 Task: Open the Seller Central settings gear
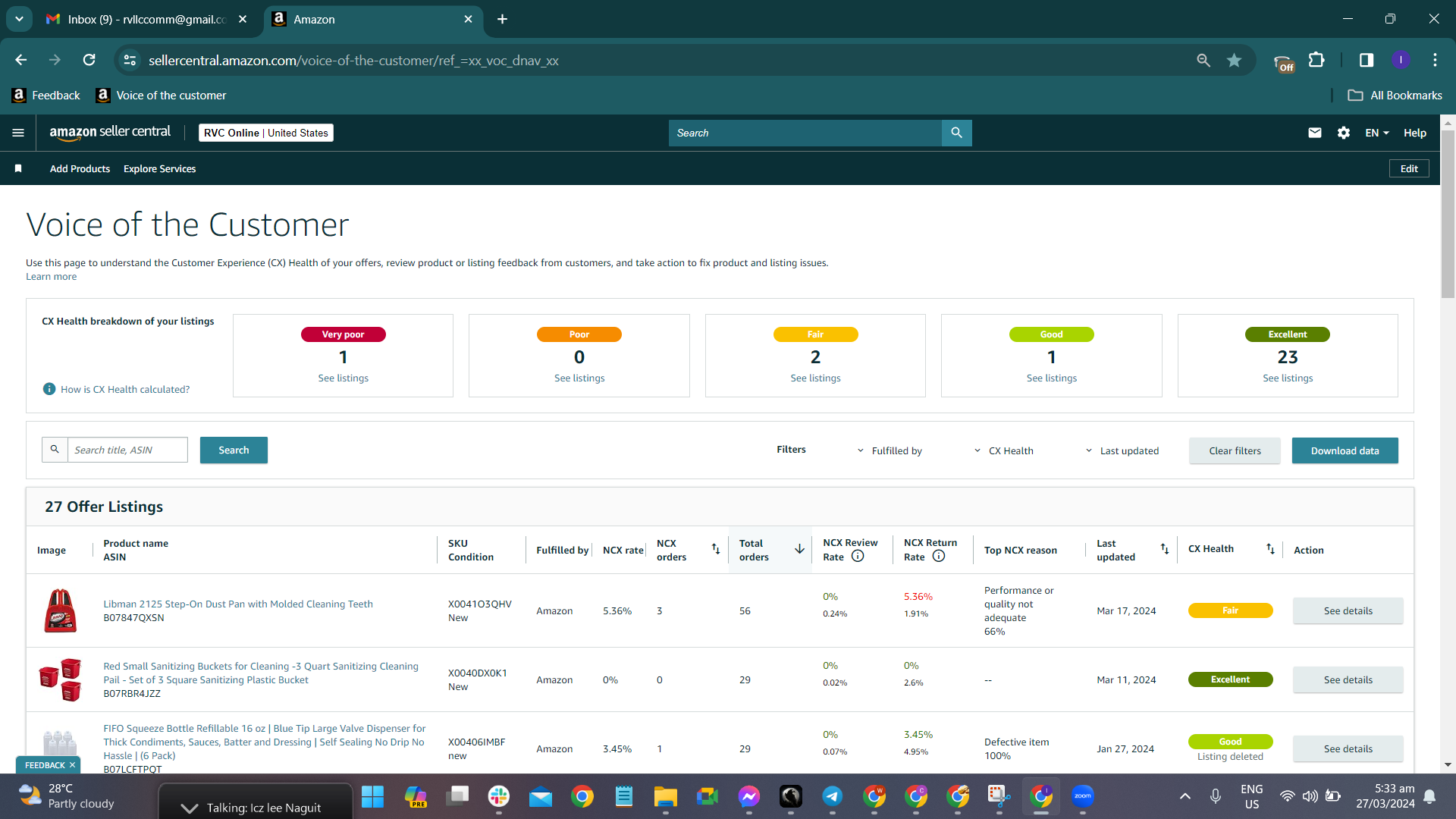coord(1344,133)
